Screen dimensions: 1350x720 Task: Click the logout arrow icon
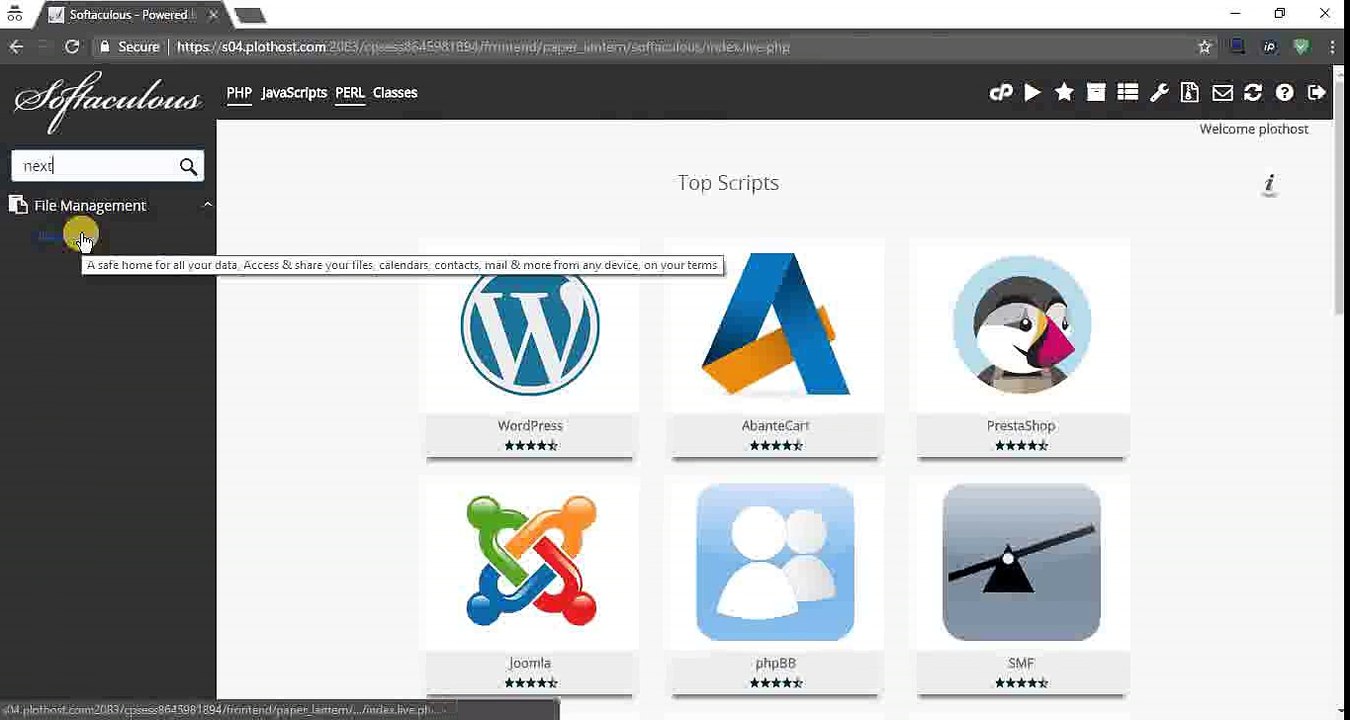coord(1317,92)
